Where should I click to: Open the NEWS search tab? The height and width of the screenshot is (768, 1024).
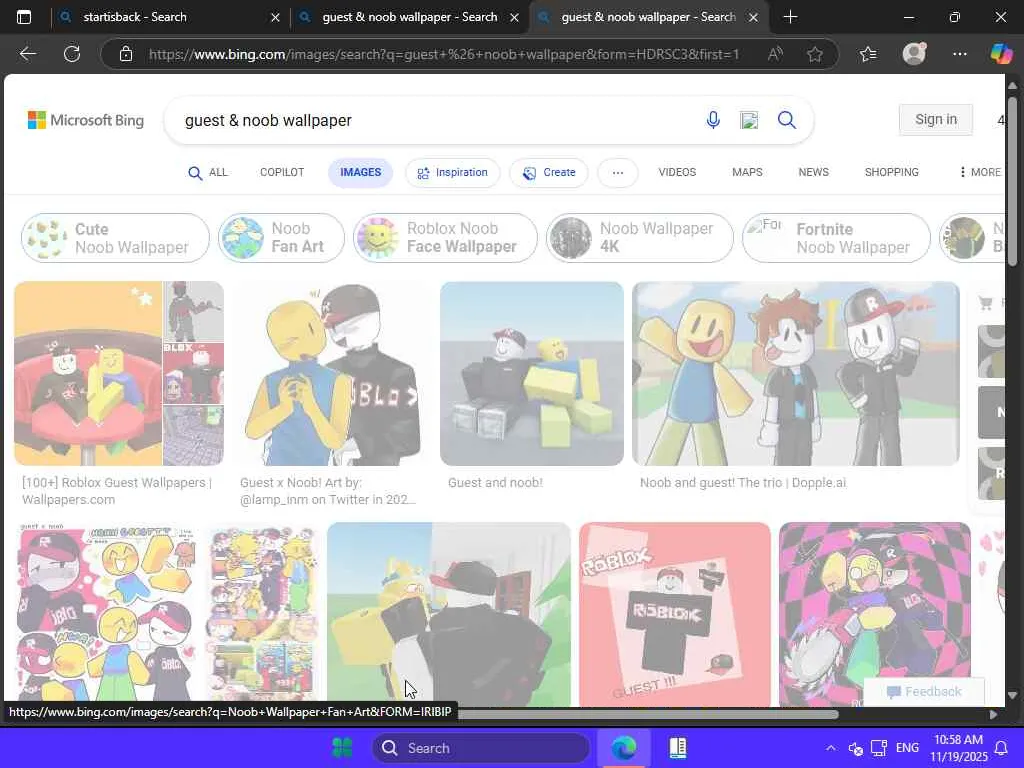pos(813,172)
